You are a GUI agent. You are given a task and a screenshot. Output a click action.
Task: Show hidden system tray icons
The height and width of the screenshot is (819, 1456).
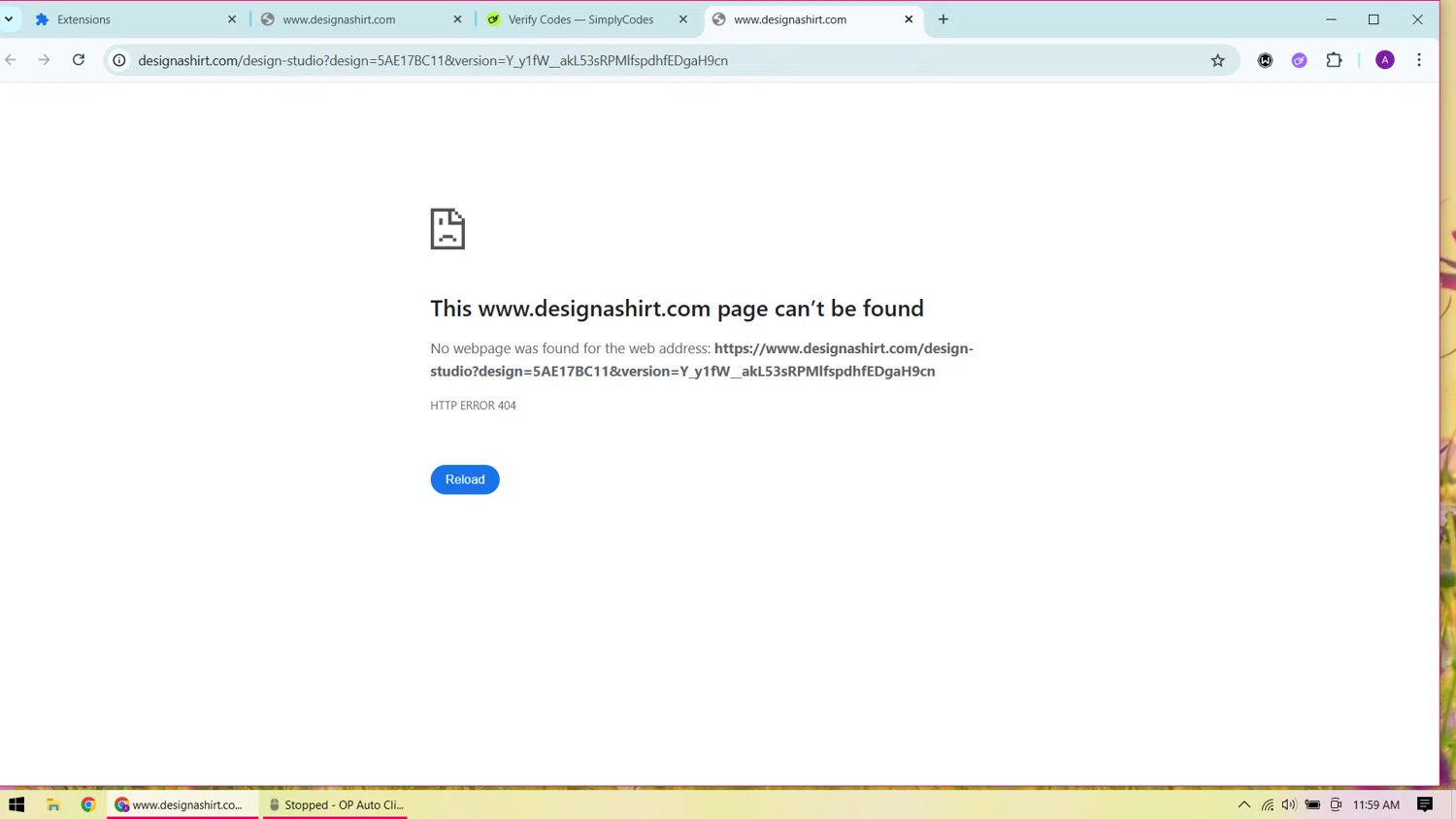pos(1244,804)
